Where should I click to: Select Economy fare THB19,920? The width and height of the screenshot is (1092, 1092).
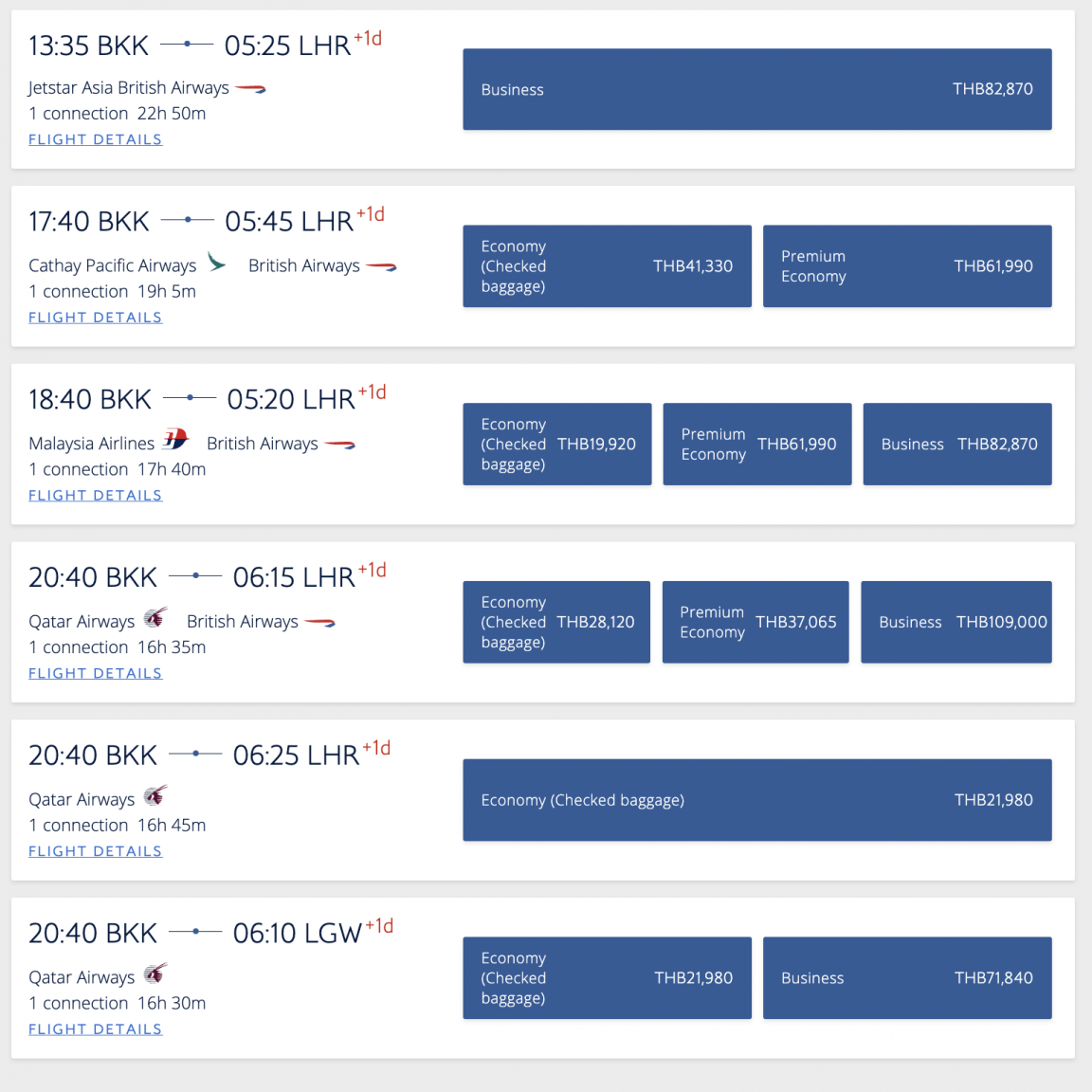pos(557,445)
